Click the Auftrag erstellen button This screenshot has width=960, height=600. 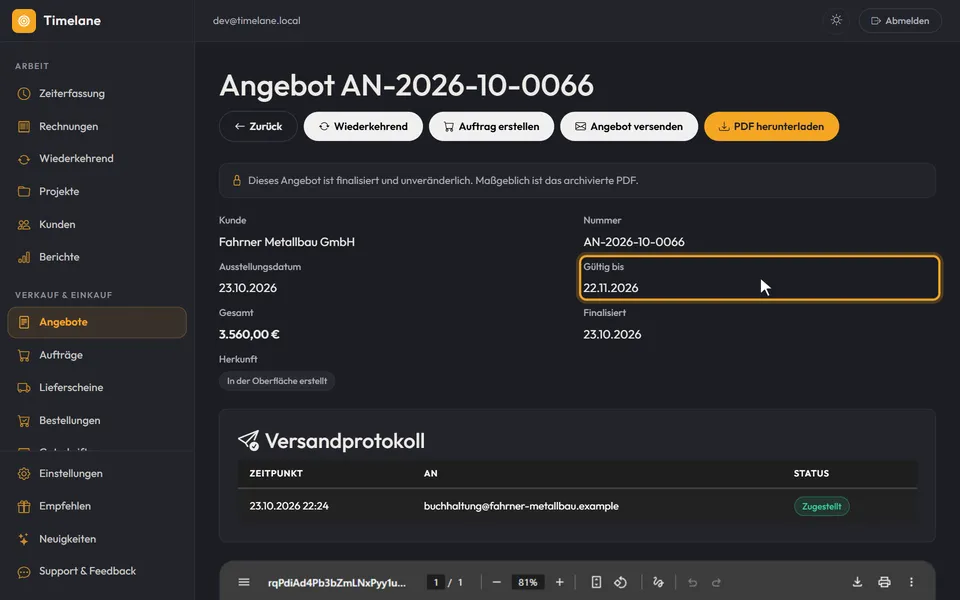click(491, 126)
